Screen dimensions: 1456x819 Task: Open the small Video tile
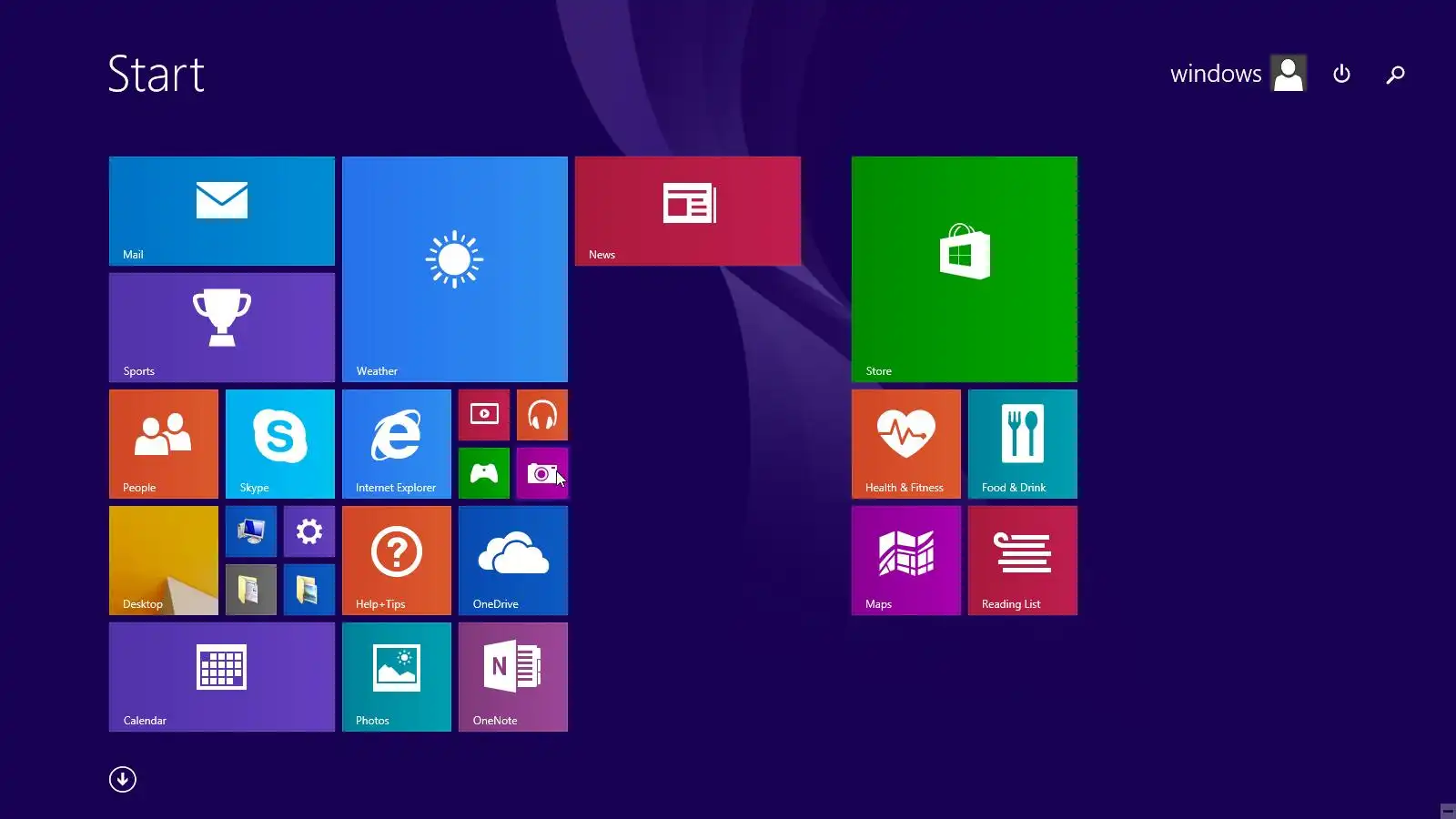(484, 415)
